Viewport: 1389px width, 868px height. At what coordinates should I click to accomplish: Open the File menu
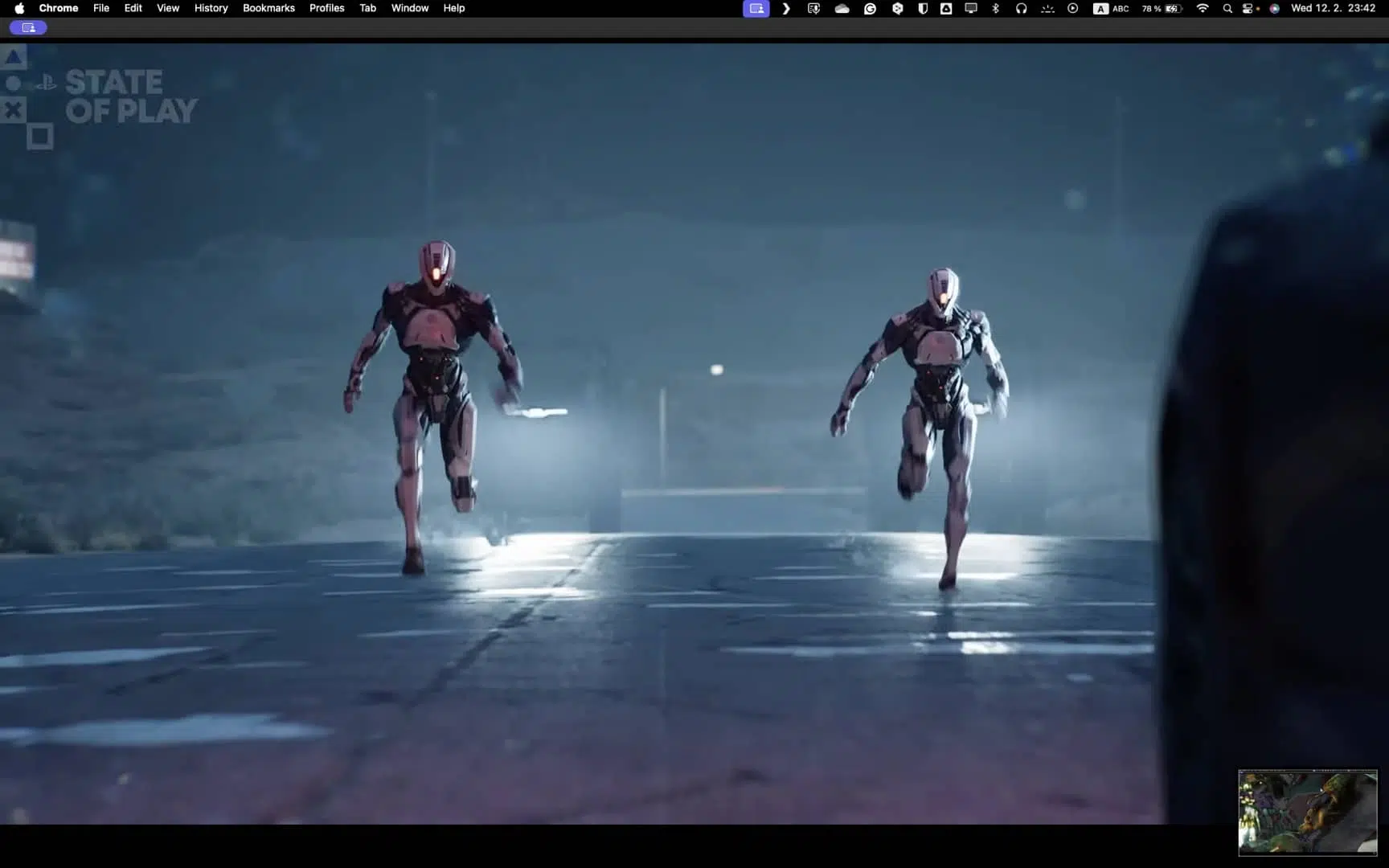(101, 8)
